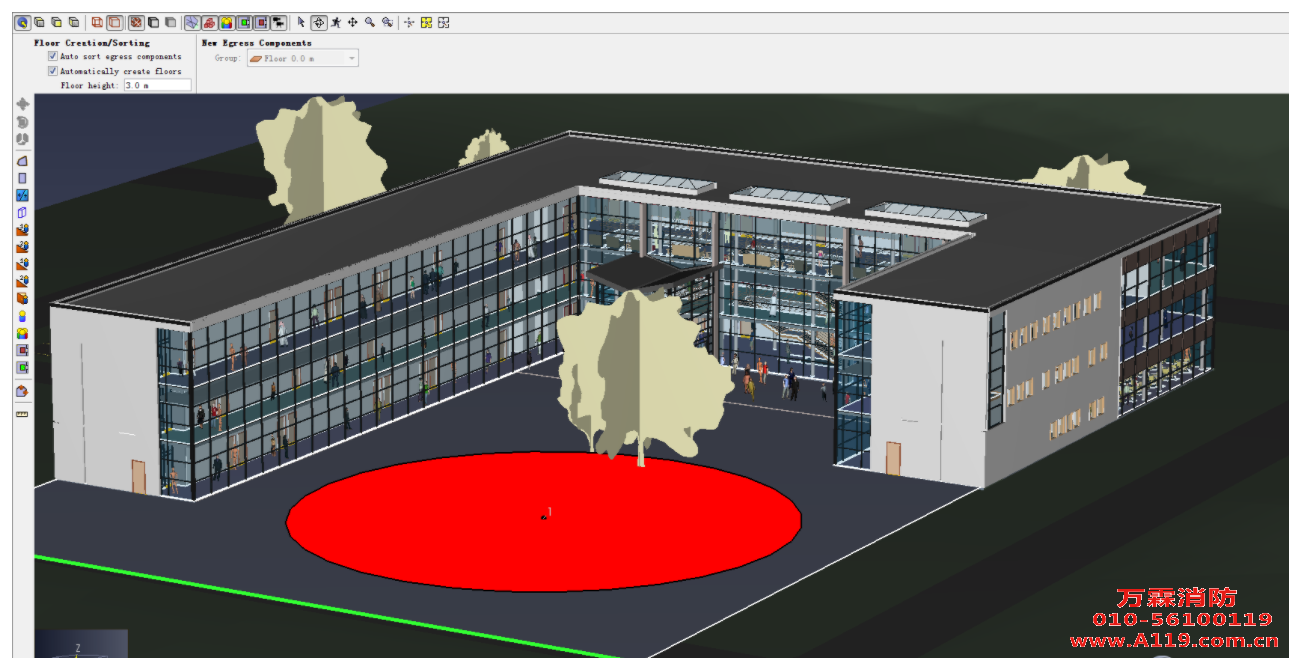
Task: Select the Roam walking-figure tool
Action: (336, 22)
